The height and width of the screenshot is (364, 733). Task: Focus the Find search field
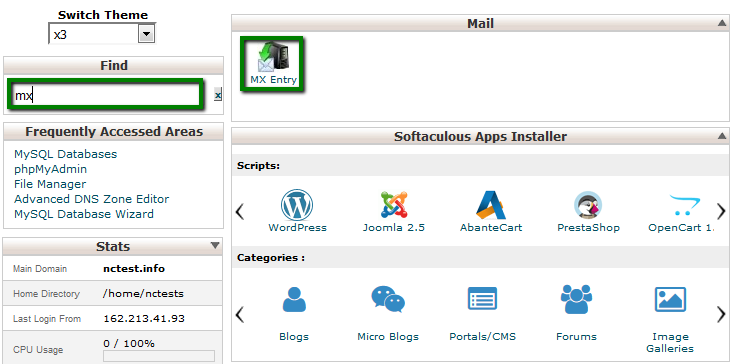[x=106, y=95]
